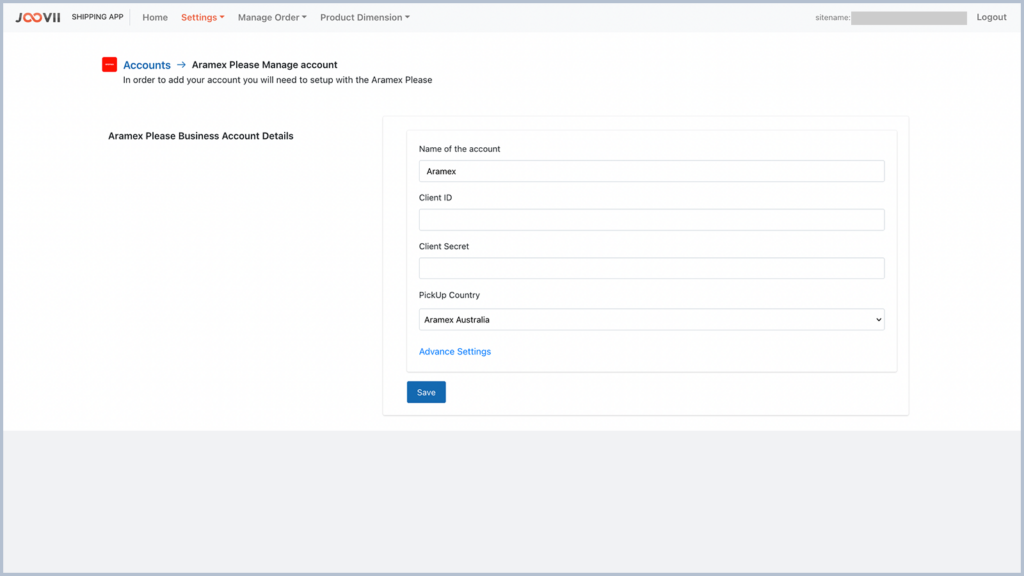This screenshot has height=576, width=1024.
Task: Open the Accounts page
Action: [x=146, y=64]
